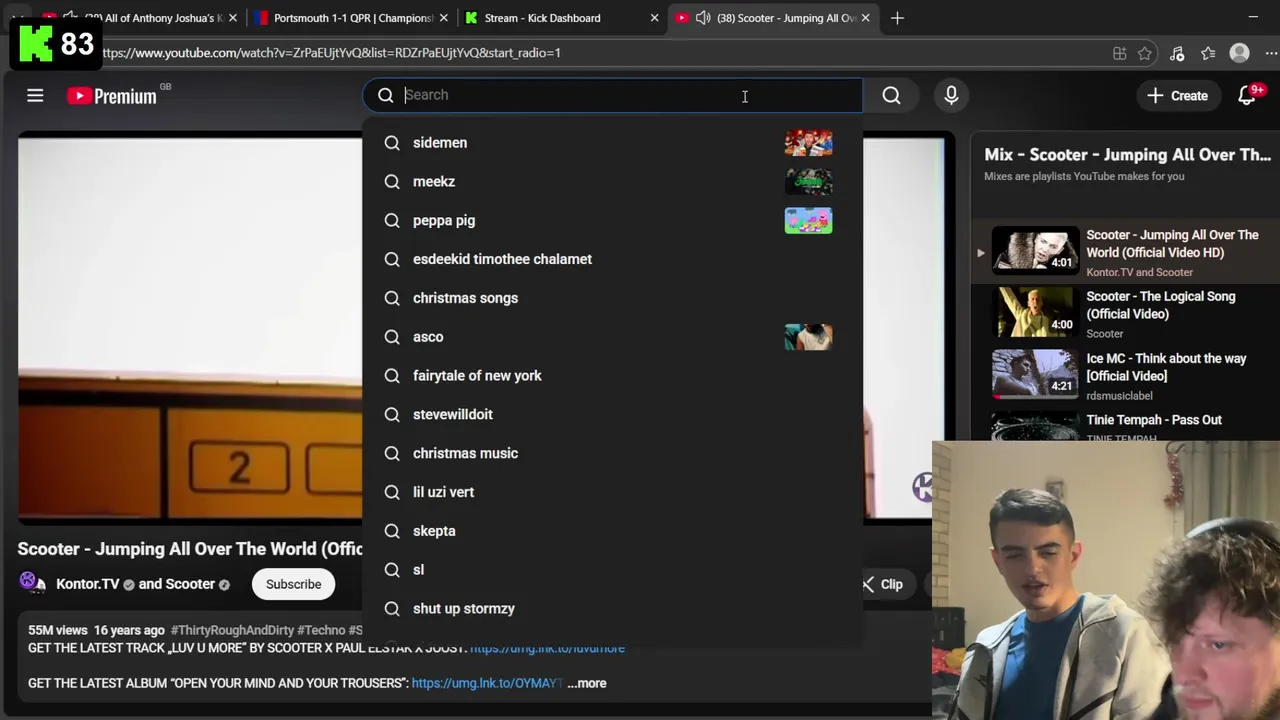Choose the 'peppa pig' suggestion

(612, 220)
